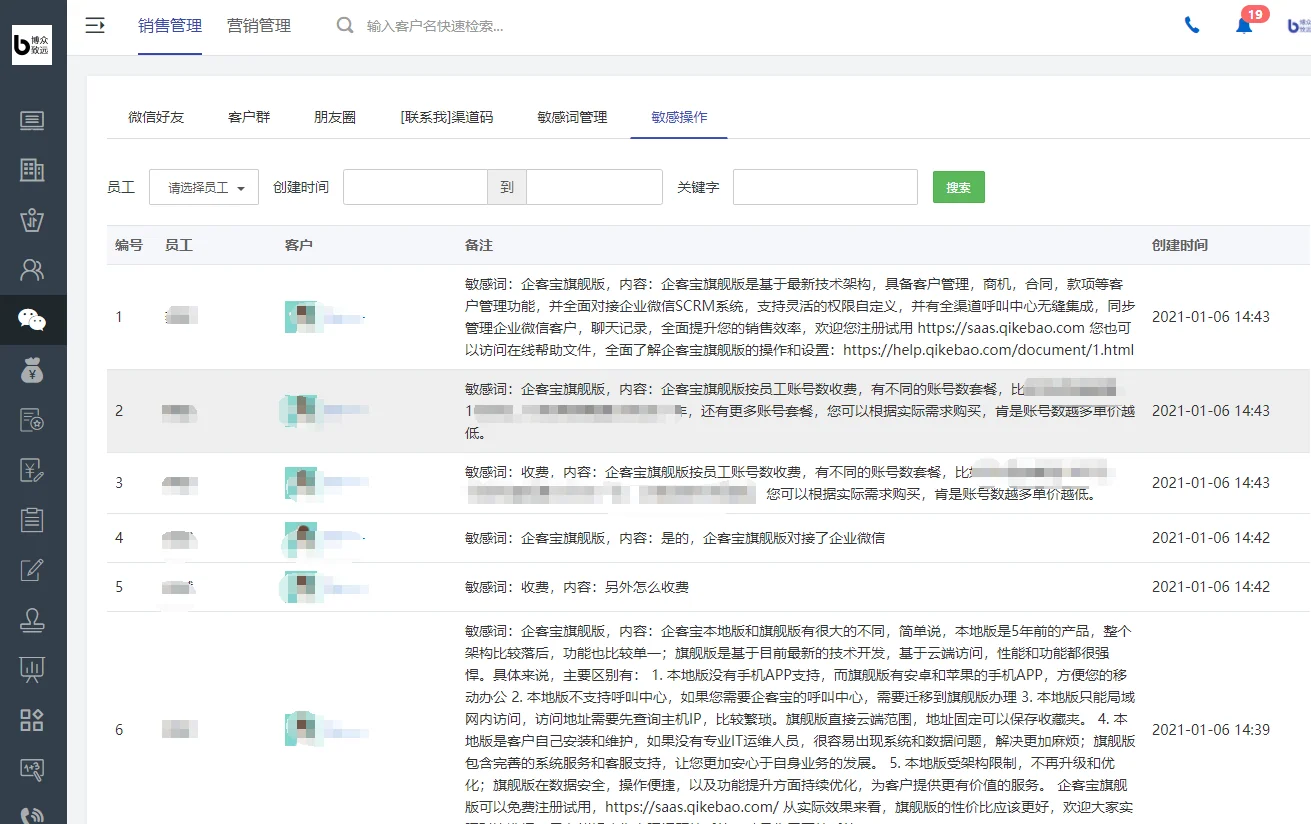Viewport: 1311px width, 824px height.
Task: Open the money bag sidebar icon
Action: point(32,370)
